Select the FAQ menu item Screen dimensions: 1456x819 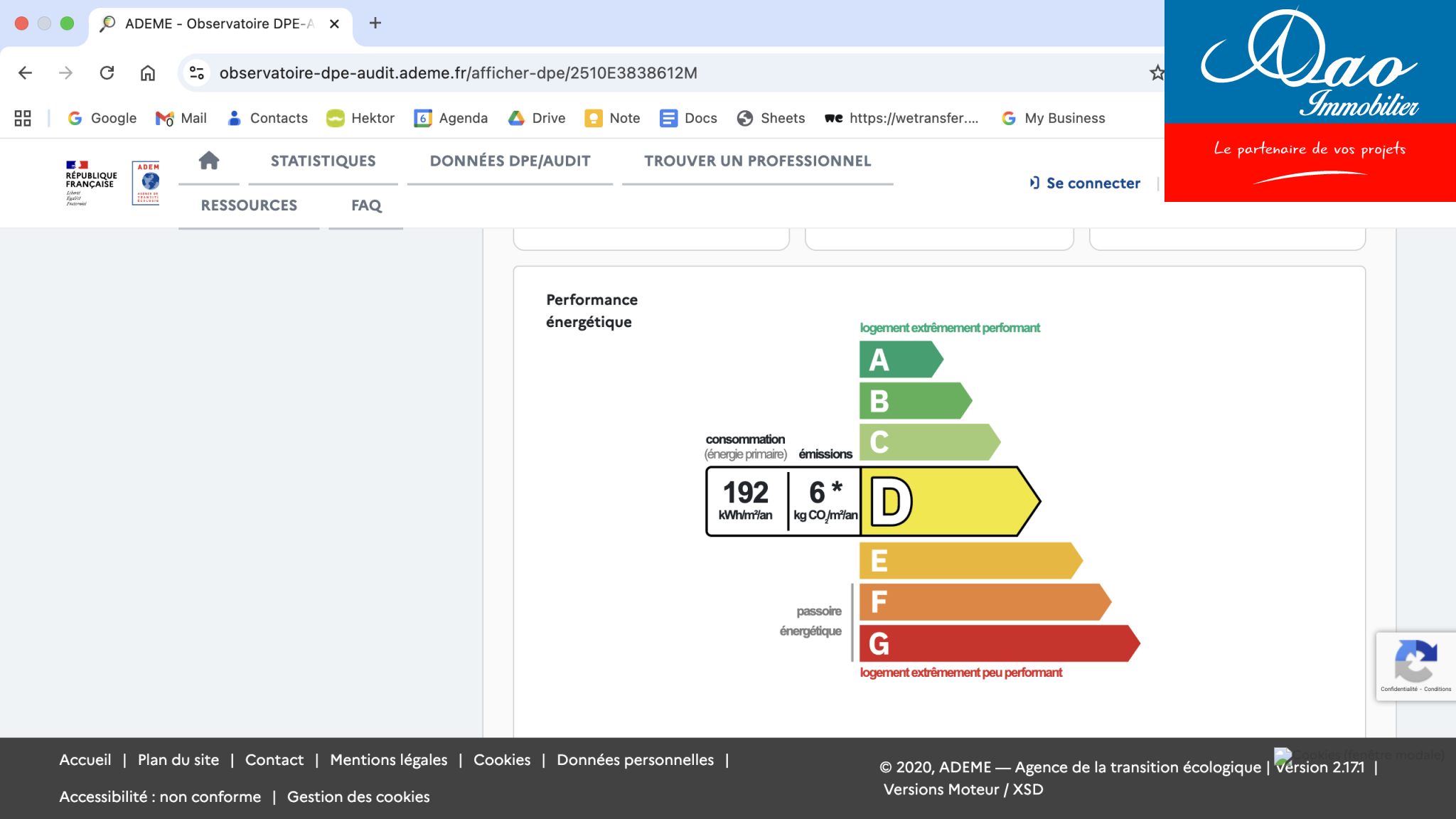point(366,205)
